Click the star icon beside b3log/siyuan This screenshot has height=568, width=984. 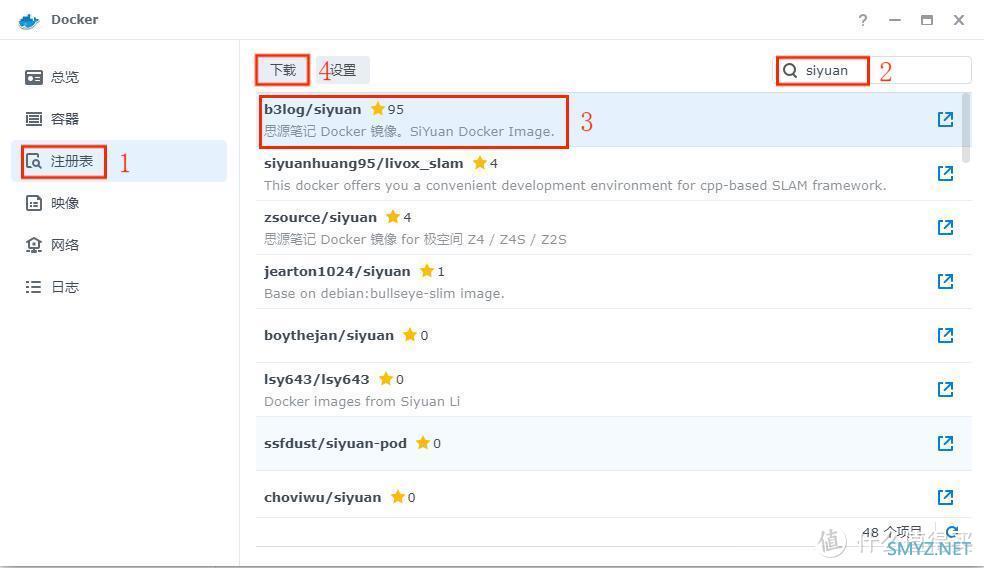tap(378, 109)
